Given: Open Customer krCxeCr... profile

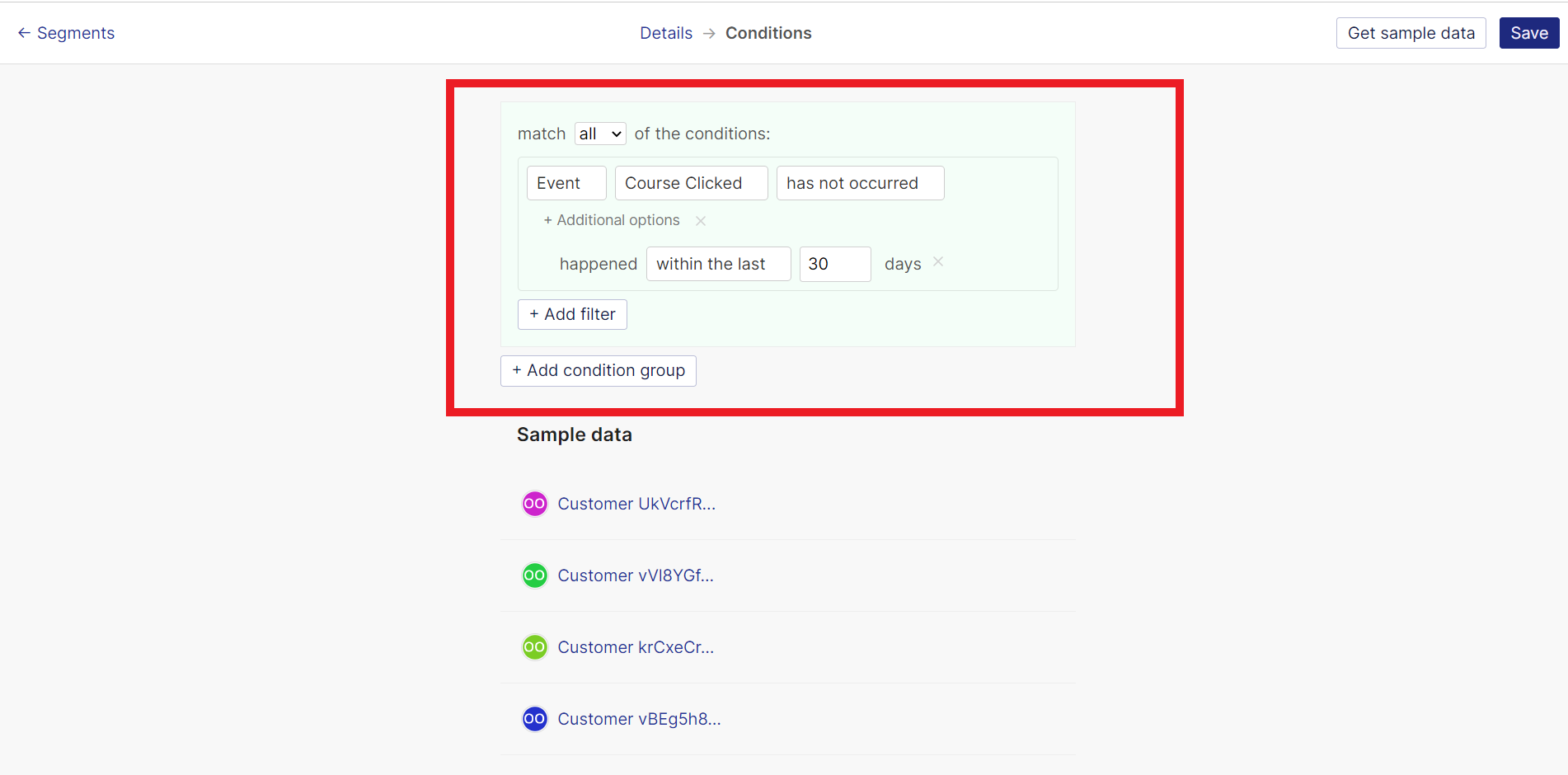Looking at the screenshot, I should point(636,647).
